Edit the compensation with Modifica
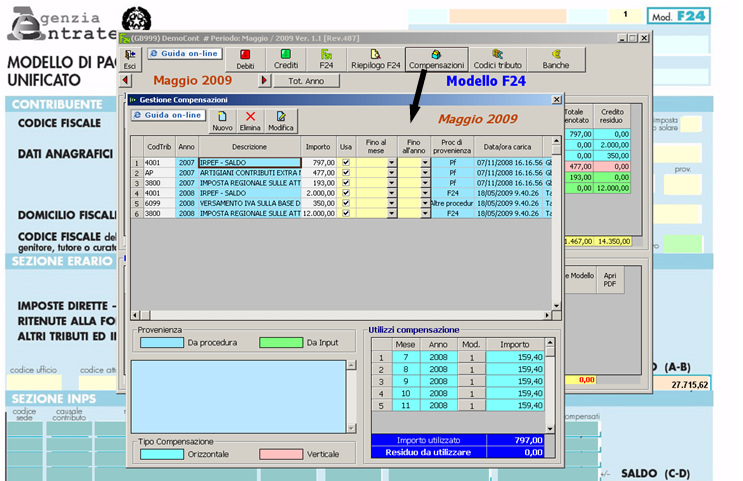 coord(281,121)
